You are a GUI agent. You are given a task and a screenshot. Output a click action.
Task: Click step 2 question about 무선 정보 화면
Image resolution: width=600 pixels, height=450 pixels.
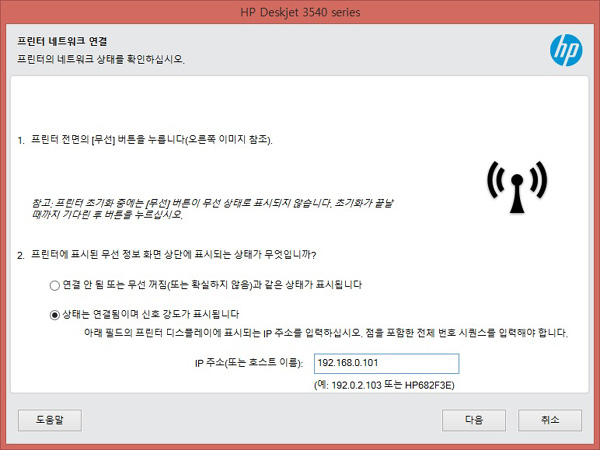[167, 255]
